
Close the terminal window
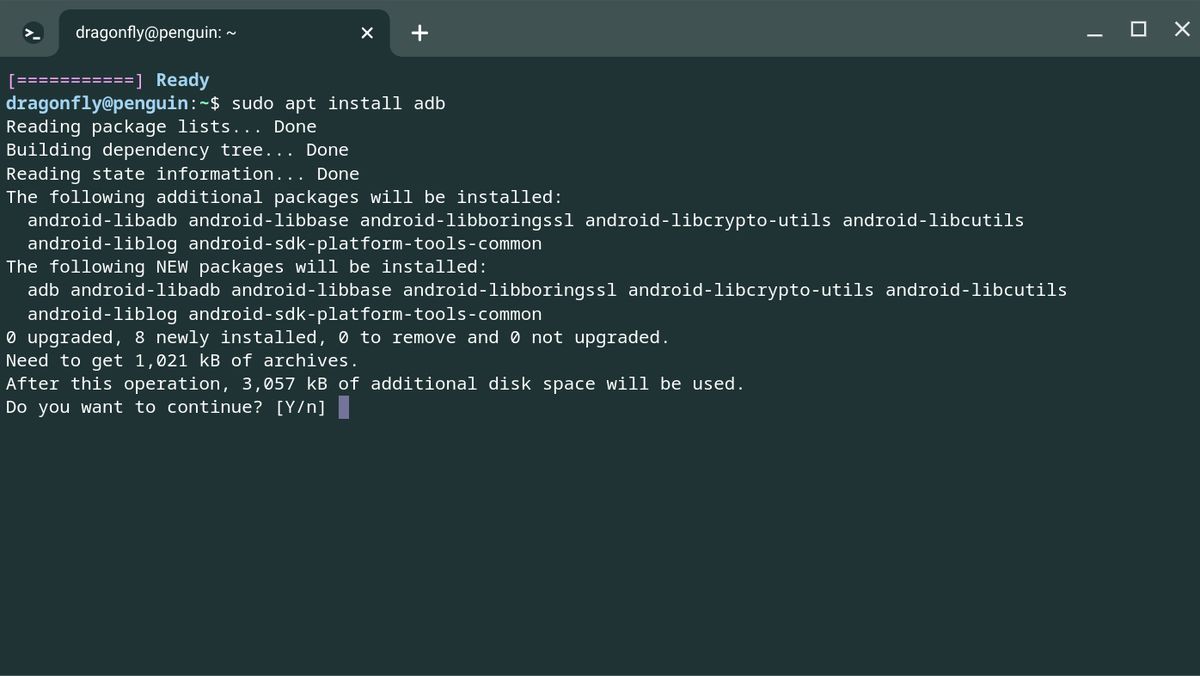click(x=1182, y=29)
